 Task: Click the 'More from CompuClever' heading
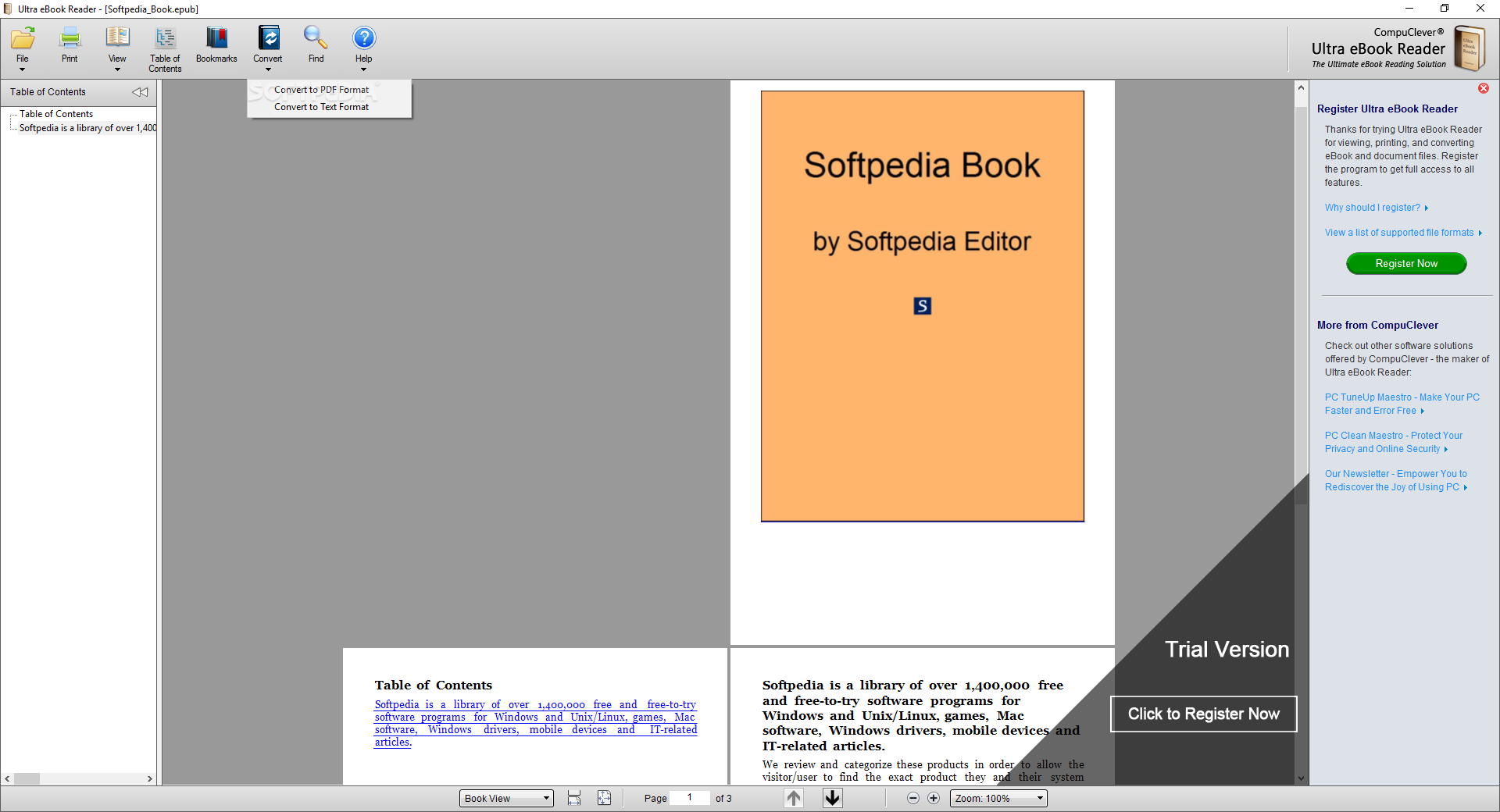tap(1377, 326)
